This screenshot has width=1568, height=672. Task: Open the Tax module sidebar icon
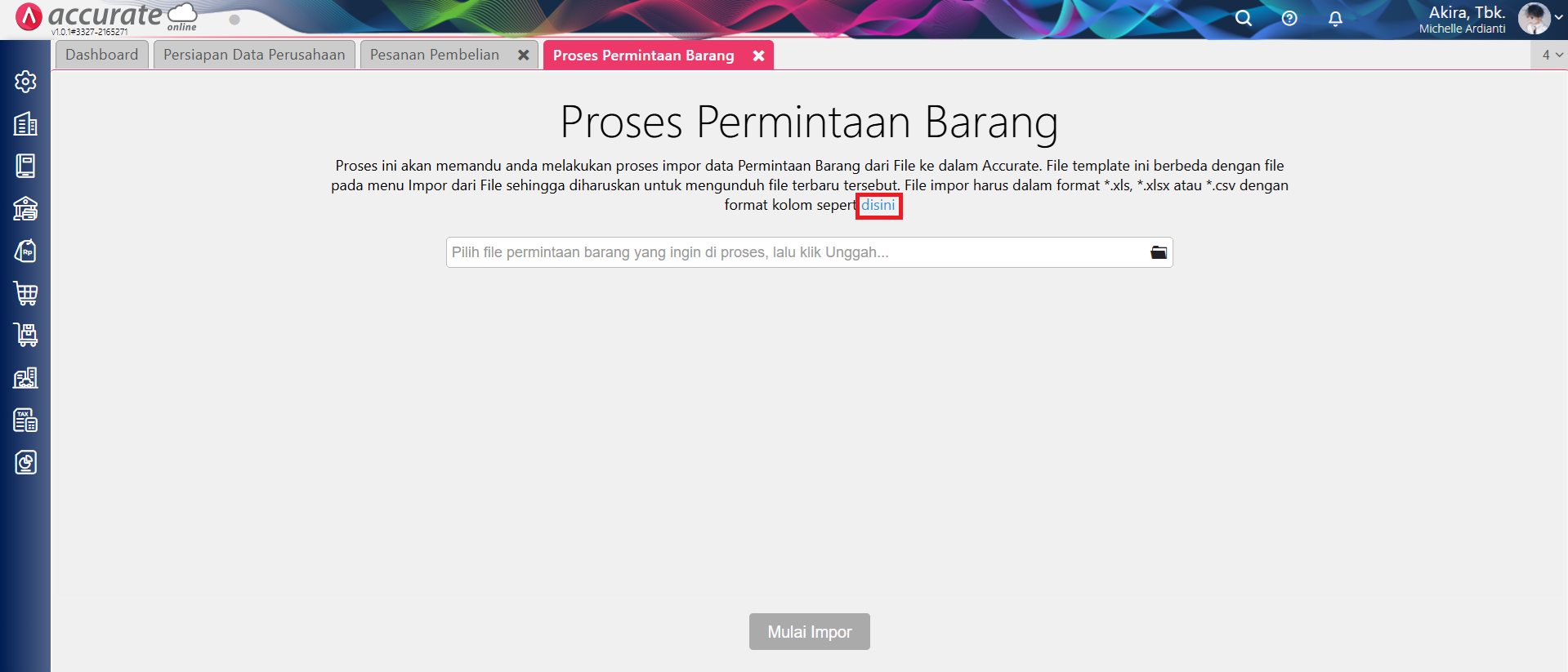(x=25, y=421)
